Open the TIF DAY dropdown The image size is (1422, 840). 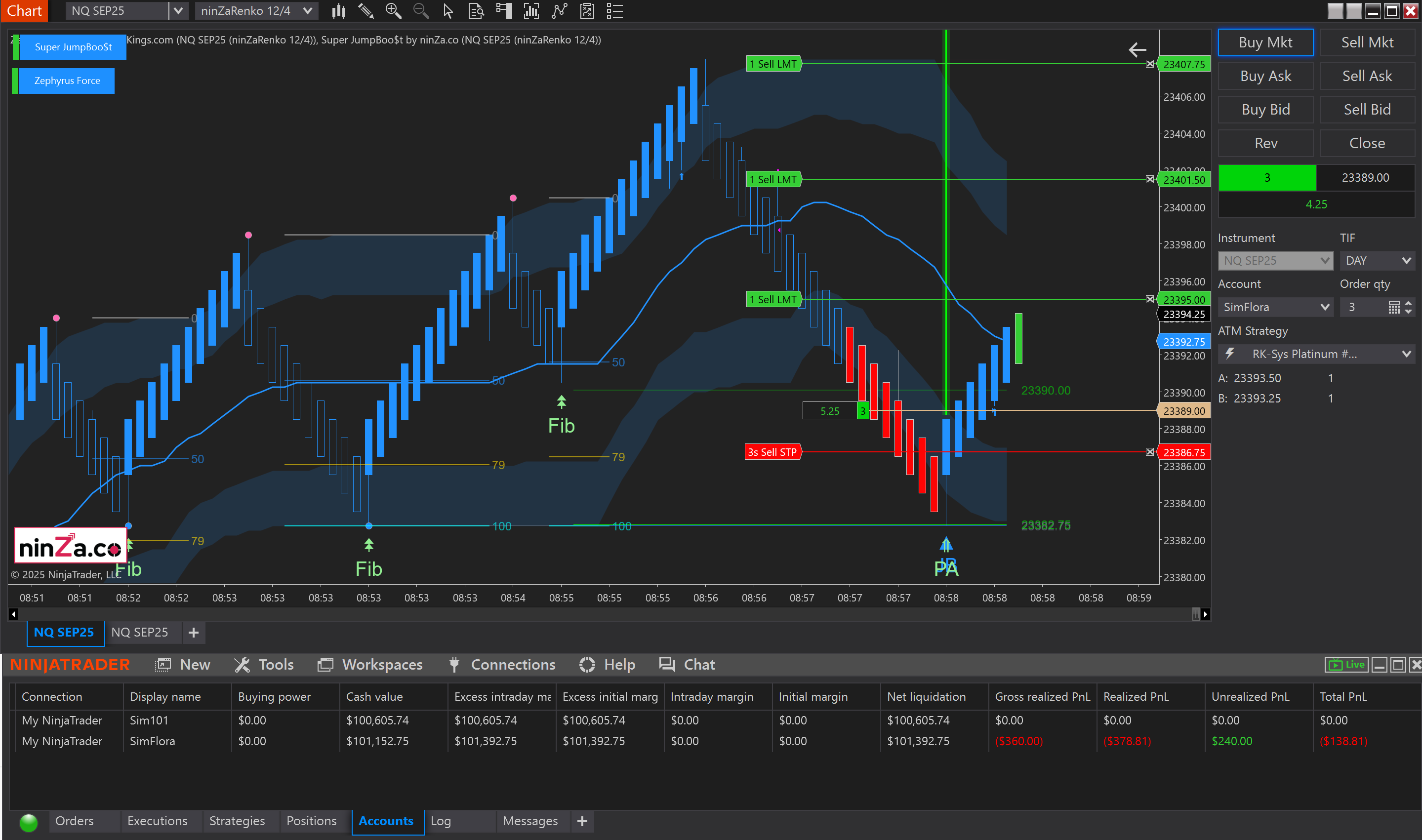tap(1377, 260)
